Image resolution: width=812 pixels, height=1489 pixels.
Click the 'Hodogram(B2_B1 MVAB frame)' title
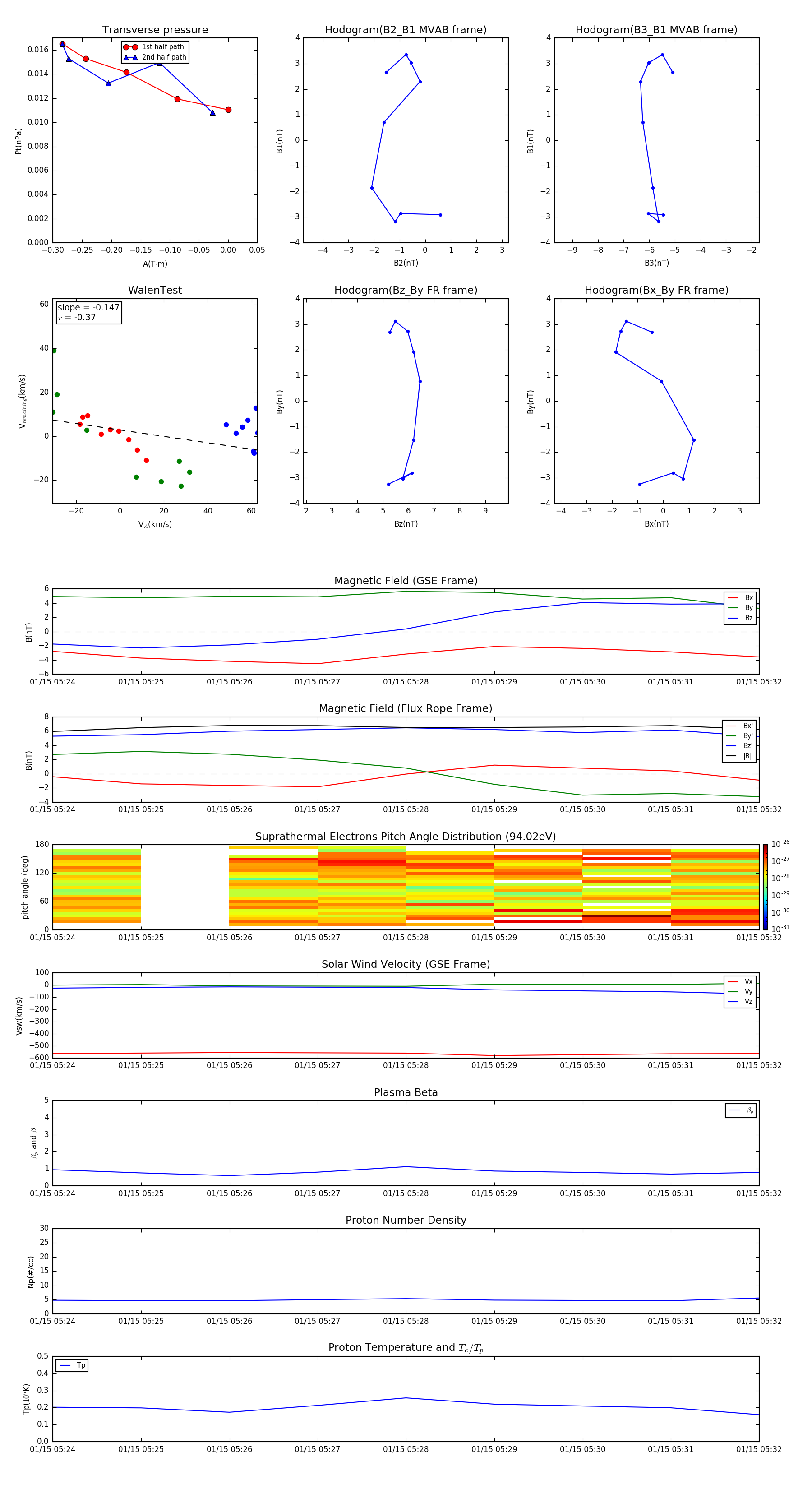406,30
